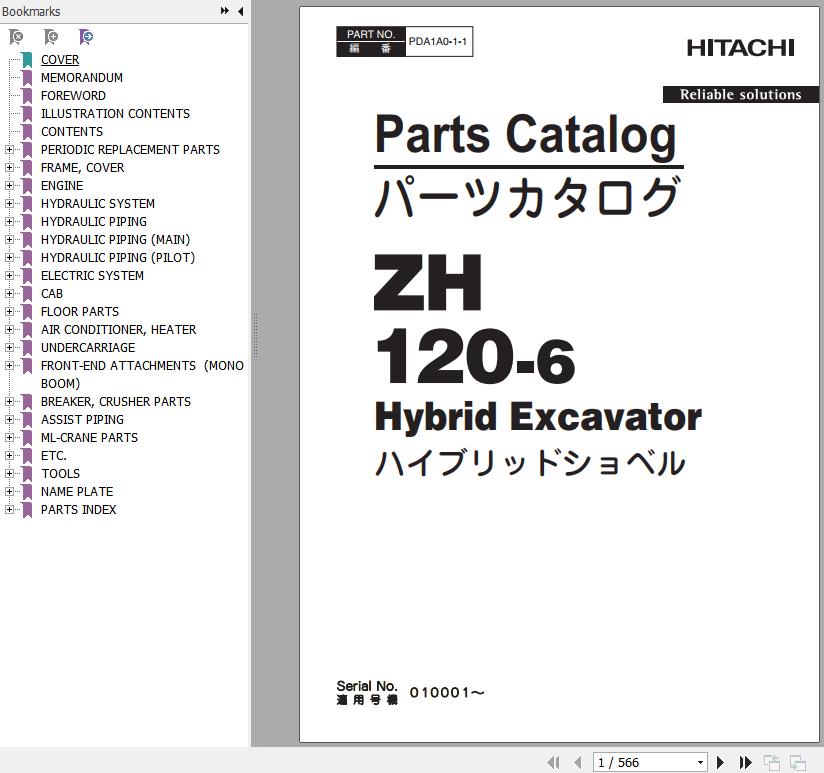Click the bookmark icon beside ASSIST PIPING
Viewport: 824px width, 773px height.
coord(27,419)
